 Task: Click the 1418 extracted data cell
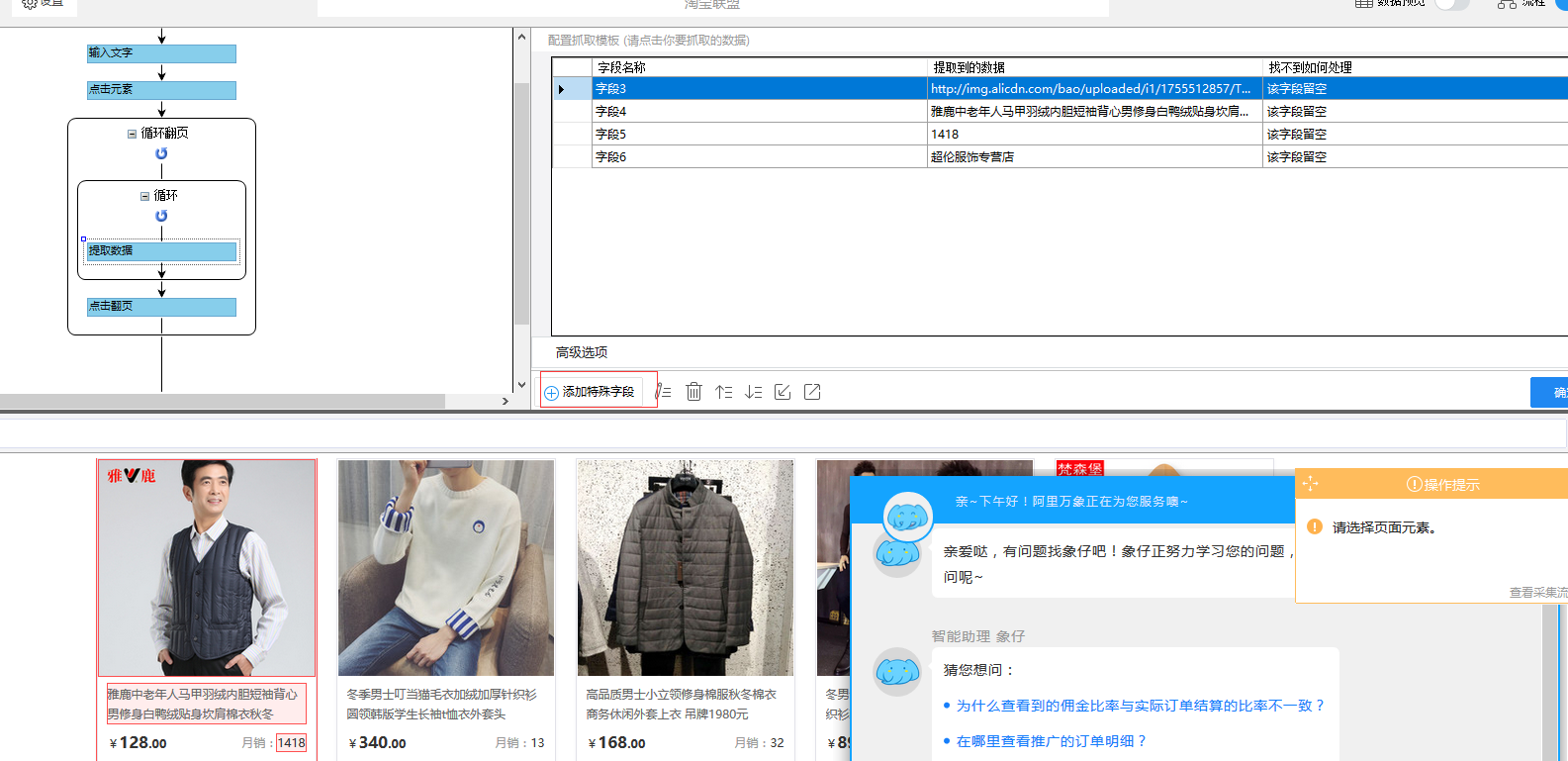point(1094,135)
